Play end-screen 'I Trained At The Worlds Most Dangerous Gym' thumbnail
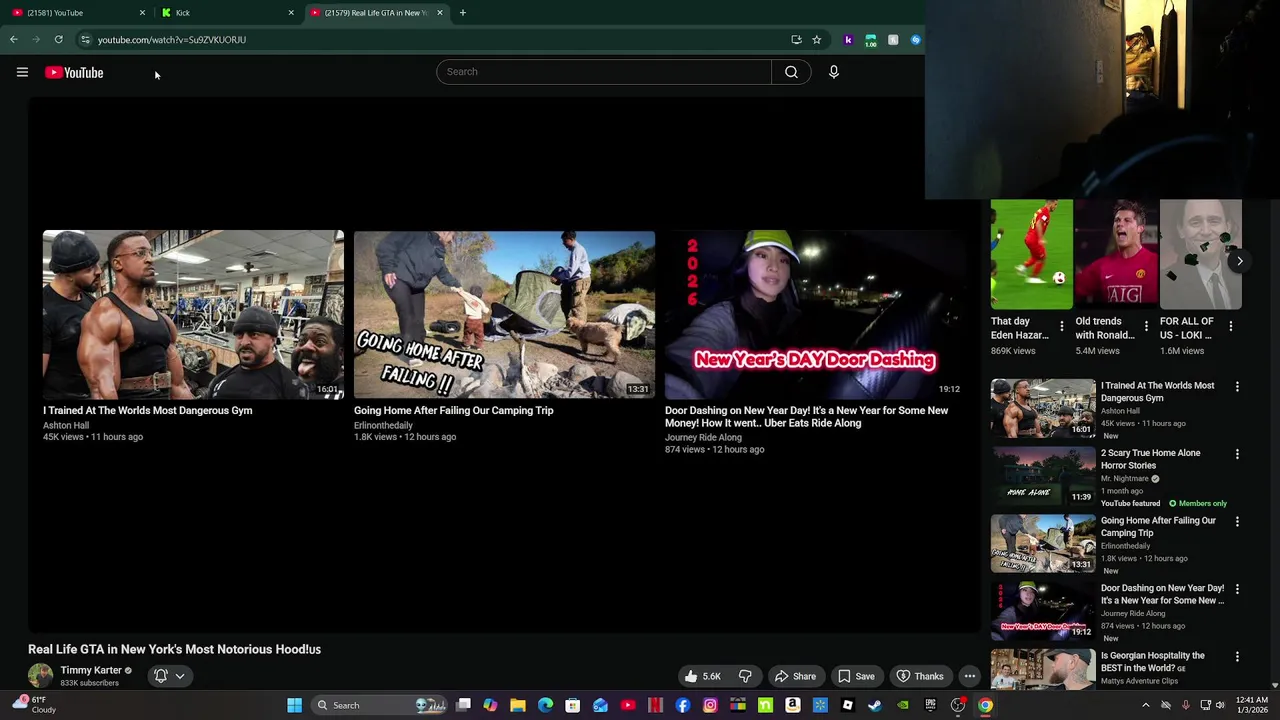Screen dimensions: 1280x720 (x=193, y=314)
